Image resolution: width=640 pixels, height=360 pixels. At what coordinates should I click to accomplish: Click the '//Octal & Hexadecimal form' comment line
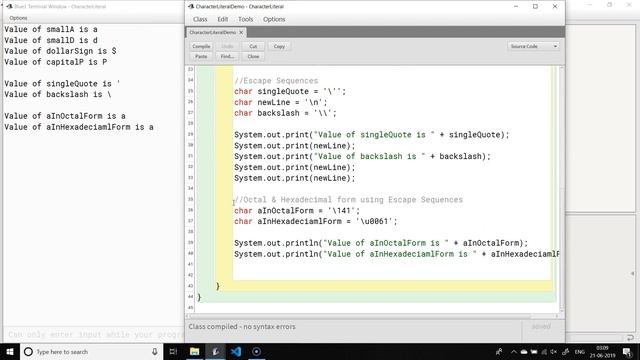[x=348, y=200]
